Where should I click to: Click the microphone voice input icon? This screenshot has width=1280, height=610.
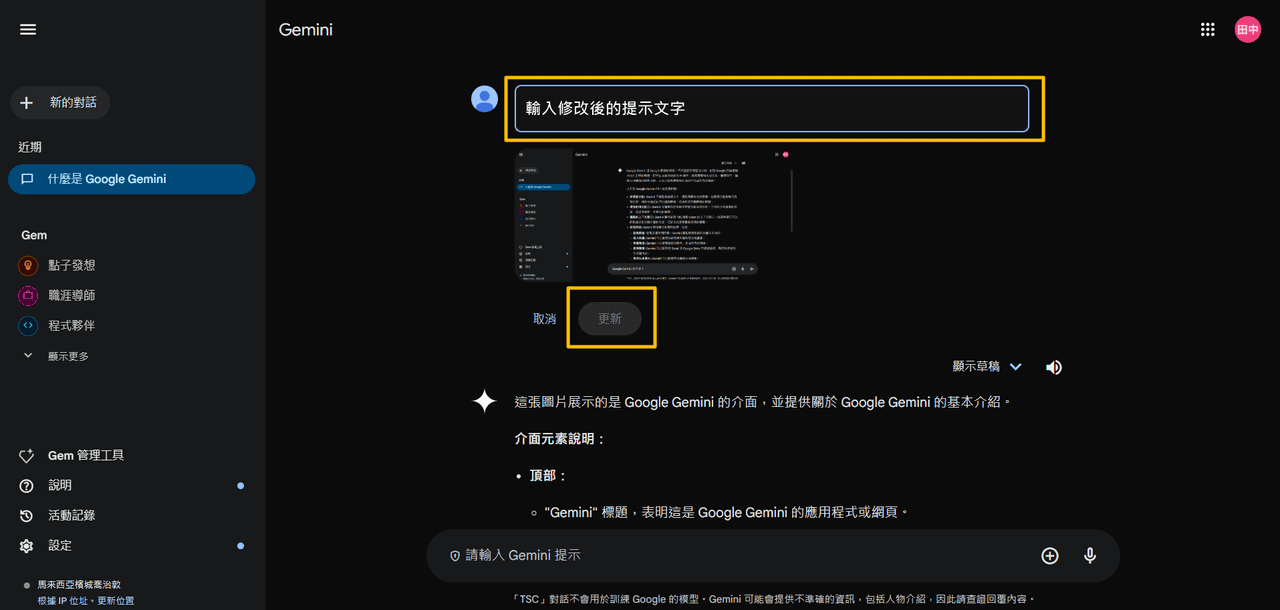click(1090, 556)
